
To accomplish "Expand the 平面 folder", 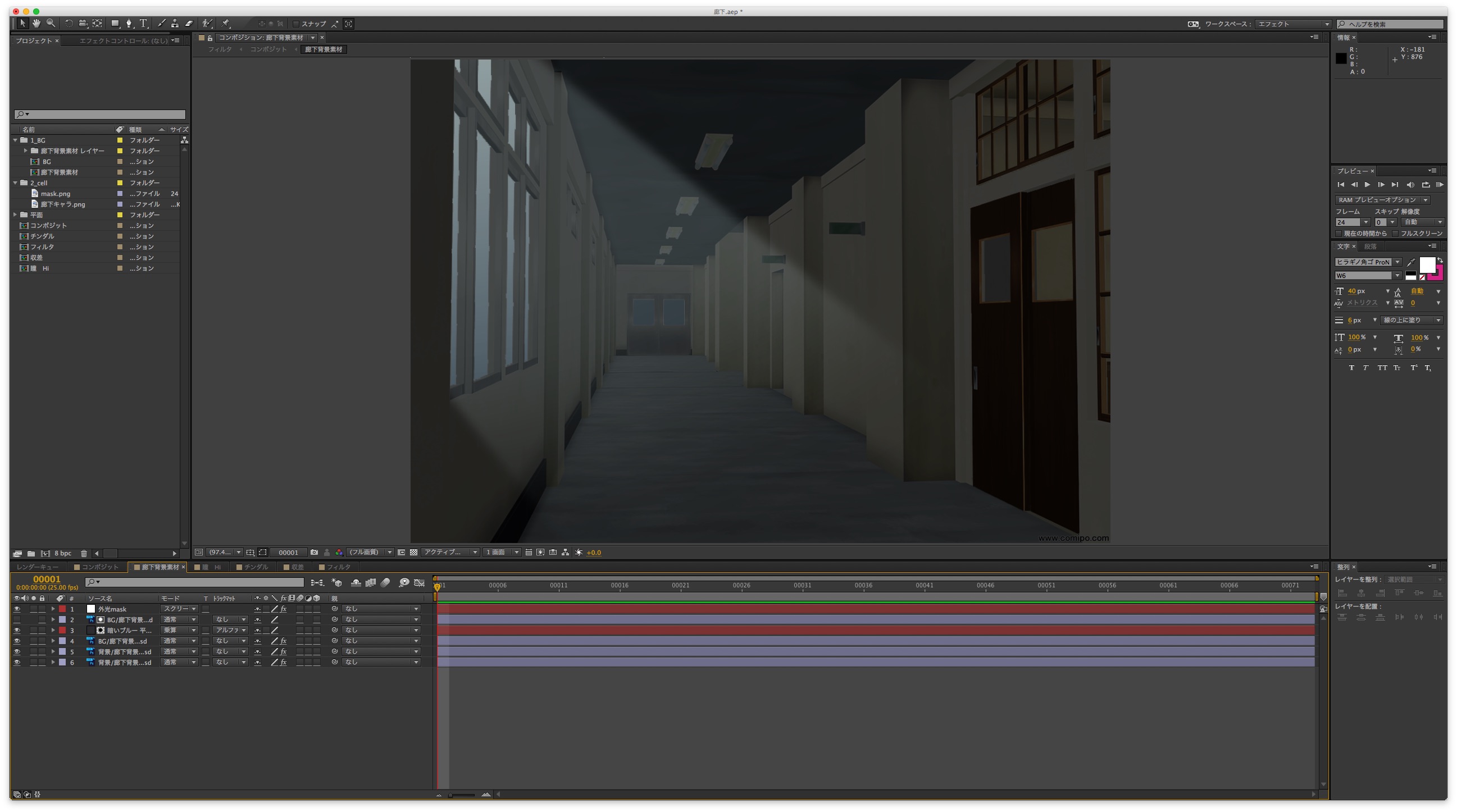I will [x=15, y=215].
